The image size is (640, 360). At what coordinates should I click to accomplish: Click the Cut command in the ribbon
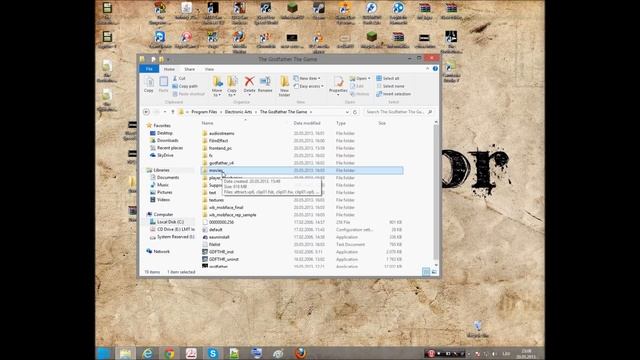(x=179, y=78)
